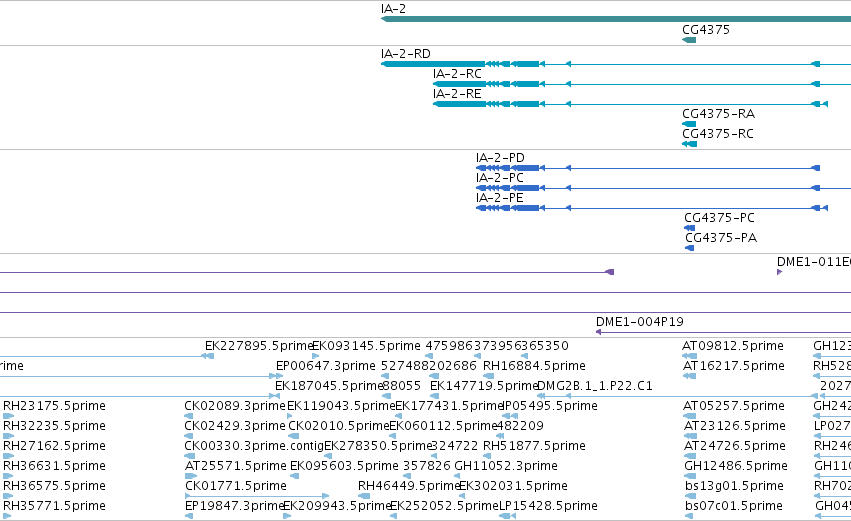Select the IA-2-PC protein label
The width and height of the screenshot is (851, 521).
(x=499, y=178)
